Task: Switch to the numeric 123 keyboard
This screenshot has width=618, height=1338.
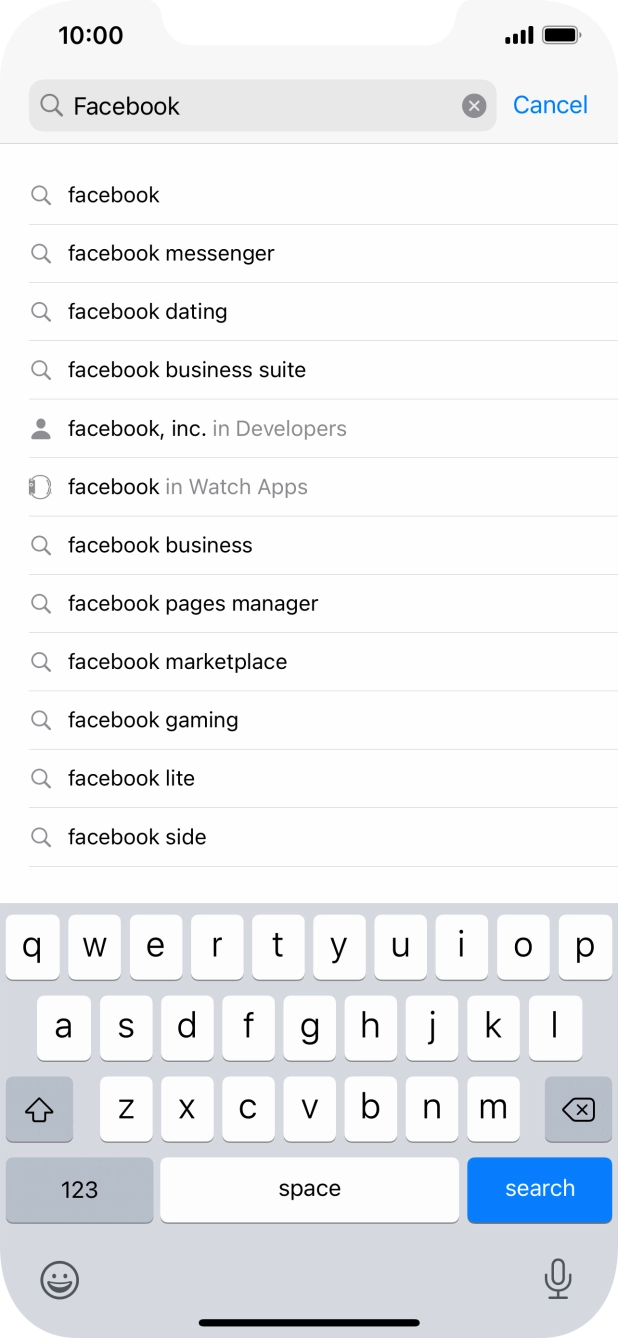Action: coord(79,1190)
